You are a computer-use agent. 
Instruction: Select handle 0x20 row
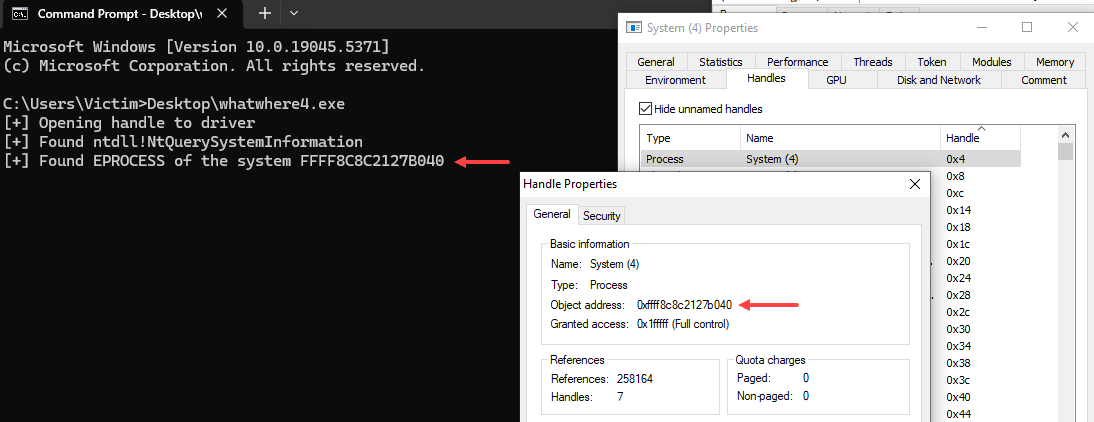click(x=957, y=261)
